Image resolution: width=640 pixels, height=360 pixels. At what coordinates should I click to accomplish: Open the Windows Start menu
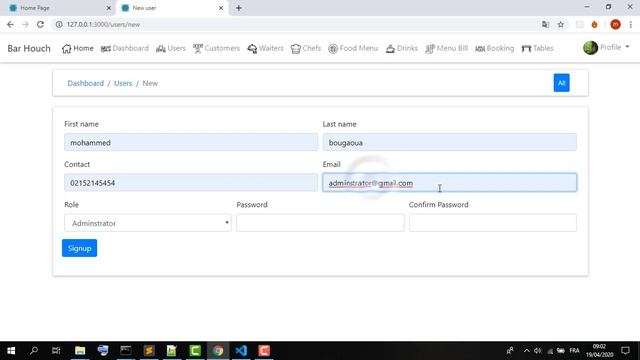click(11, 351)
